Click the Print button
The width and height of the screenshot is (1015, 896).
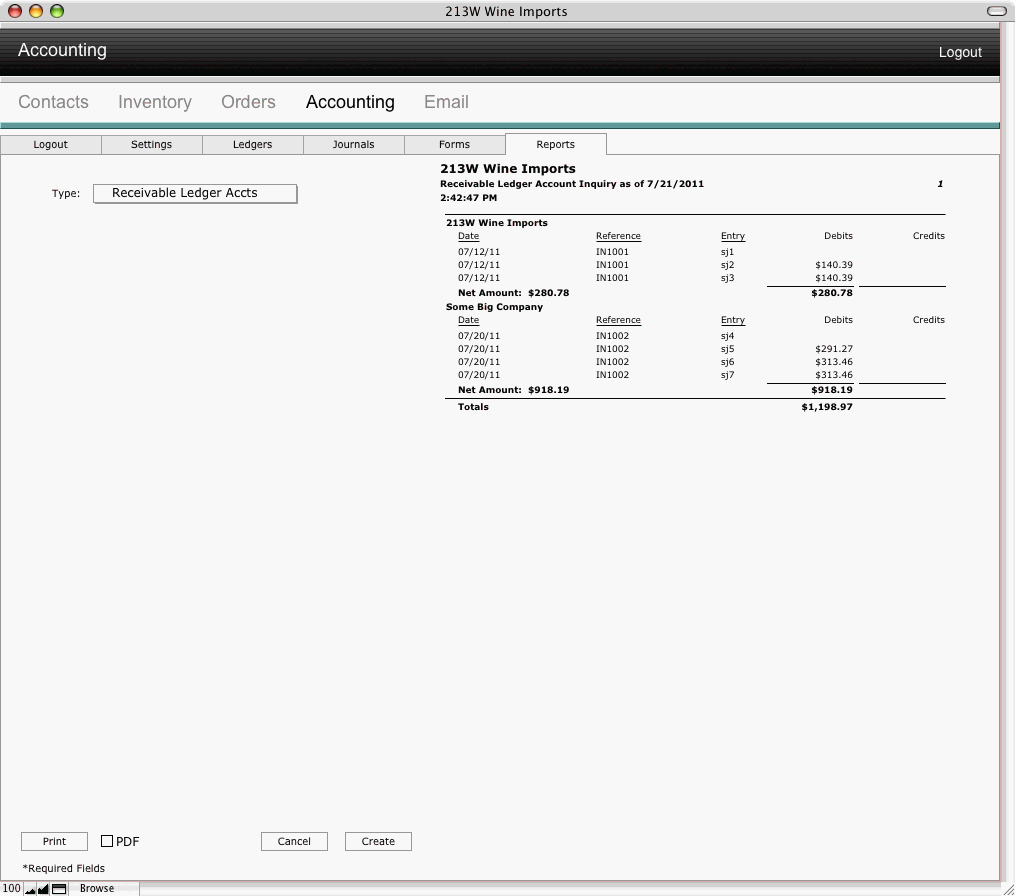click(54, 841)
